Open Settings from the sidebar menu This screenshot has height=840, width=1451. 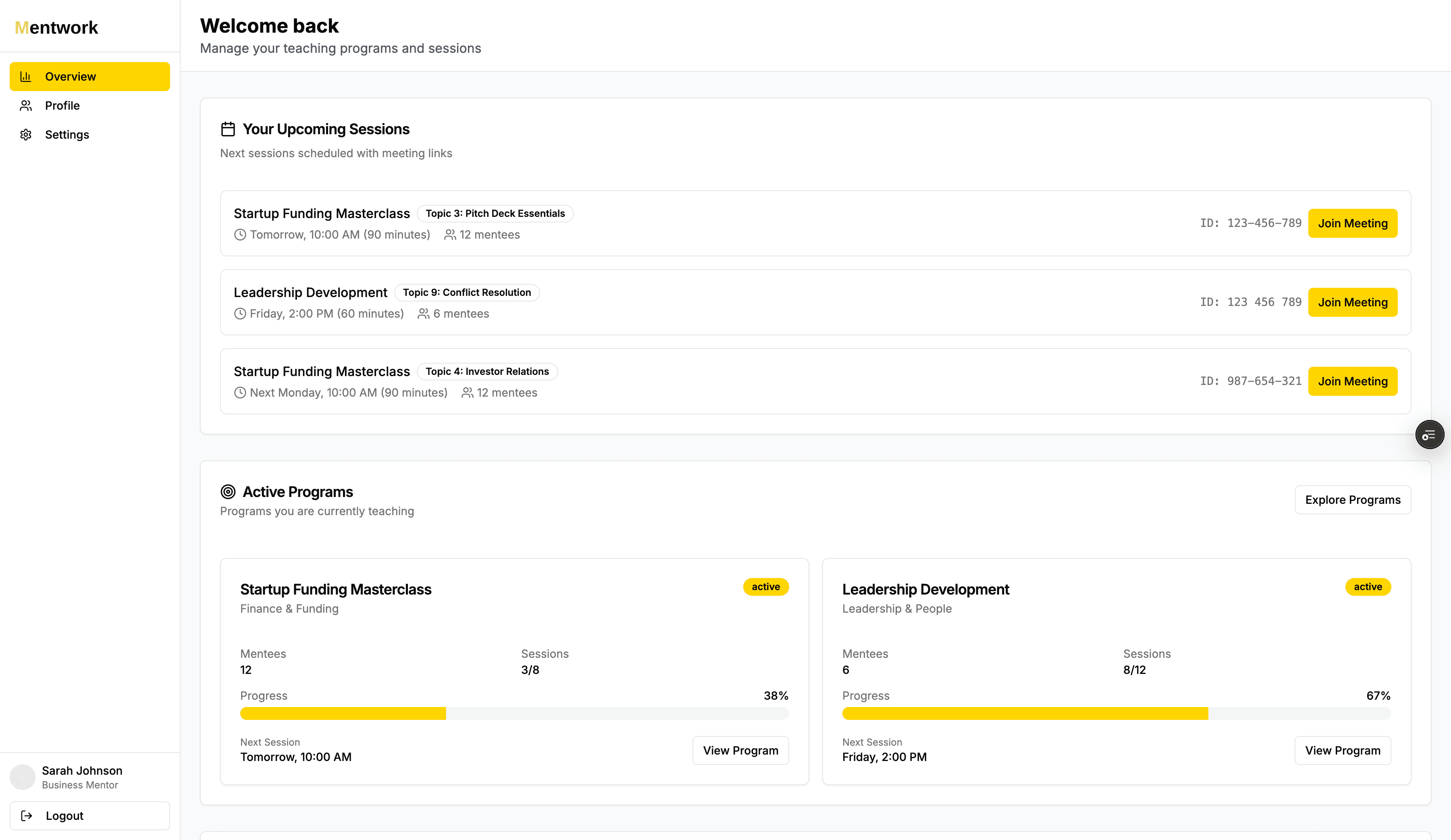(67, 134)
